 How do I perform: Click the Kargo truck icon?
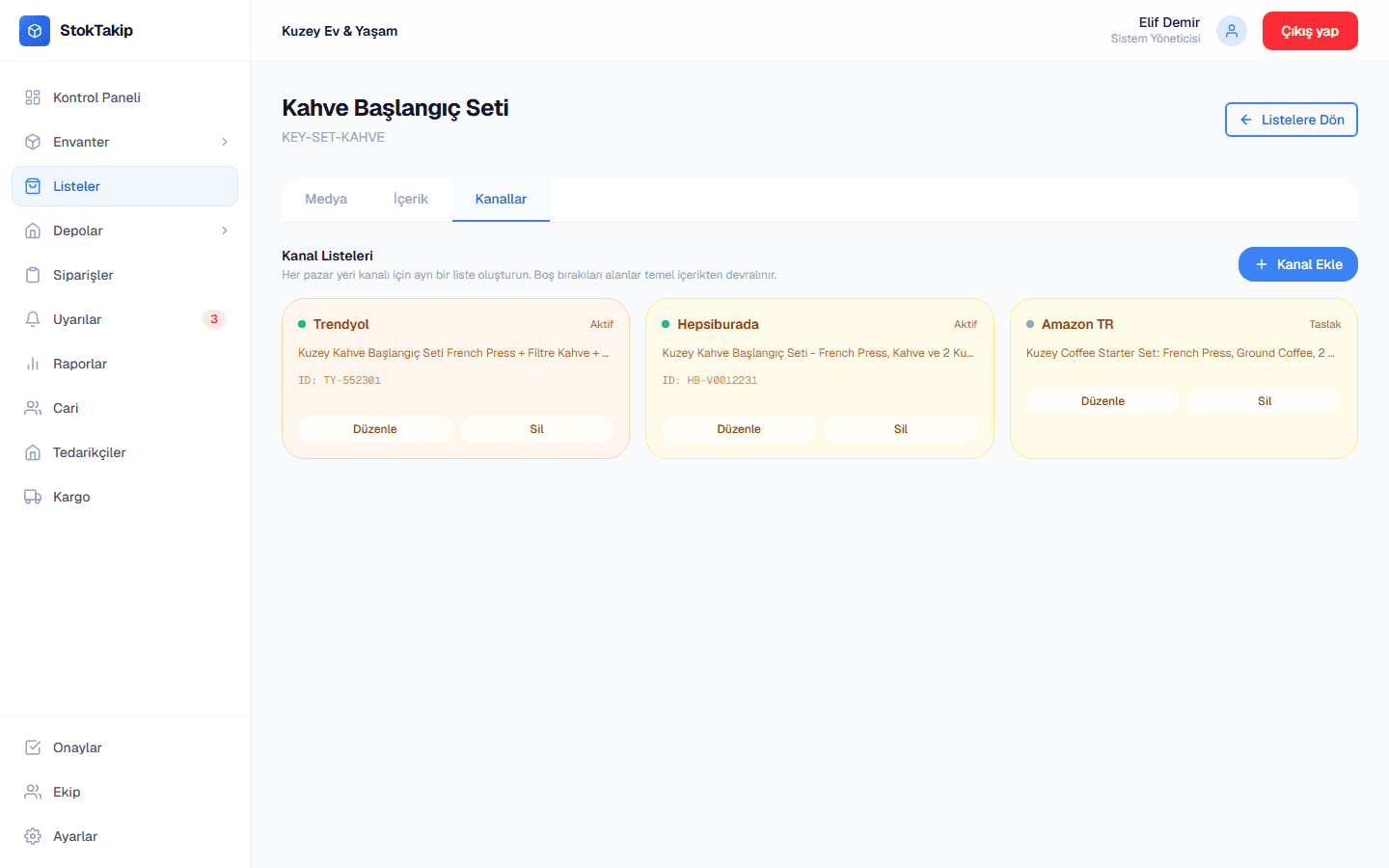click(x=33, y=497)
